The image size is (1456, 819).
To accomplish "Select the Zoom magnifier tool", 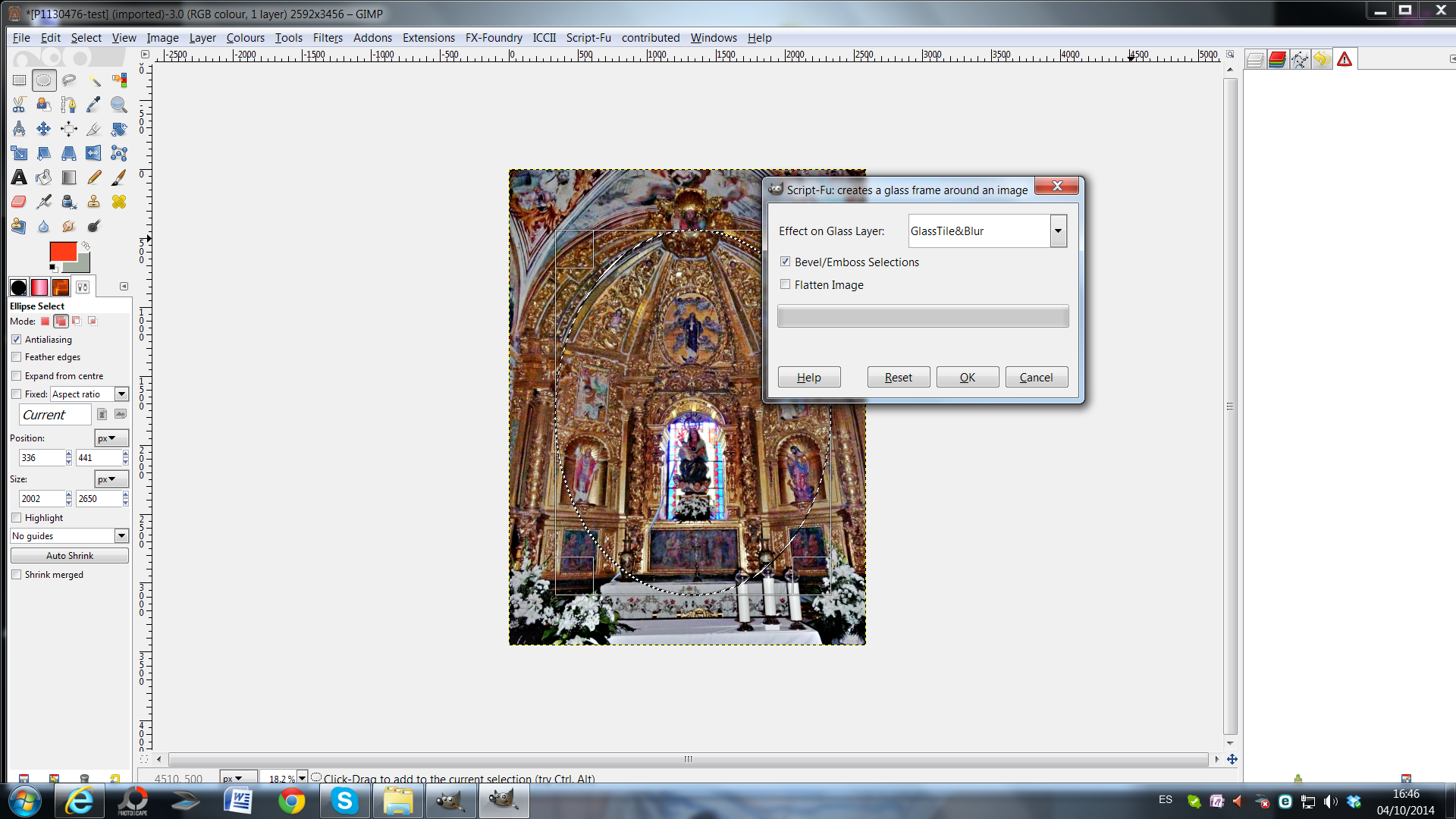I will [119, 105].
